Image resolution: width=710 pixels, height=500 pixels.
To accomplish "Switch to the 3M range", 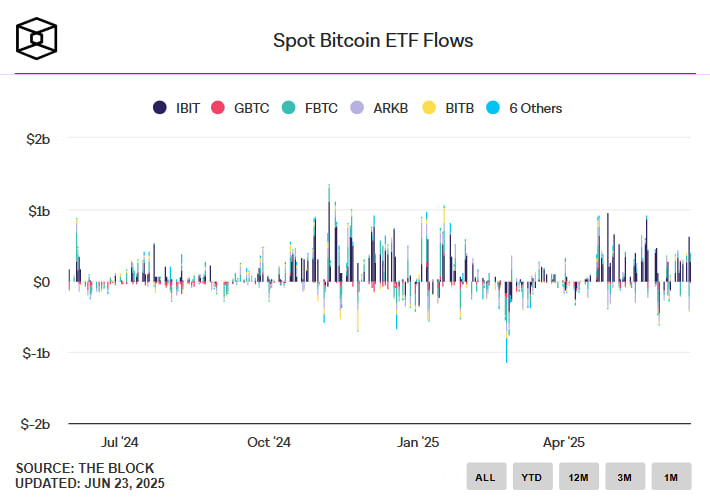I will (625, 476).
